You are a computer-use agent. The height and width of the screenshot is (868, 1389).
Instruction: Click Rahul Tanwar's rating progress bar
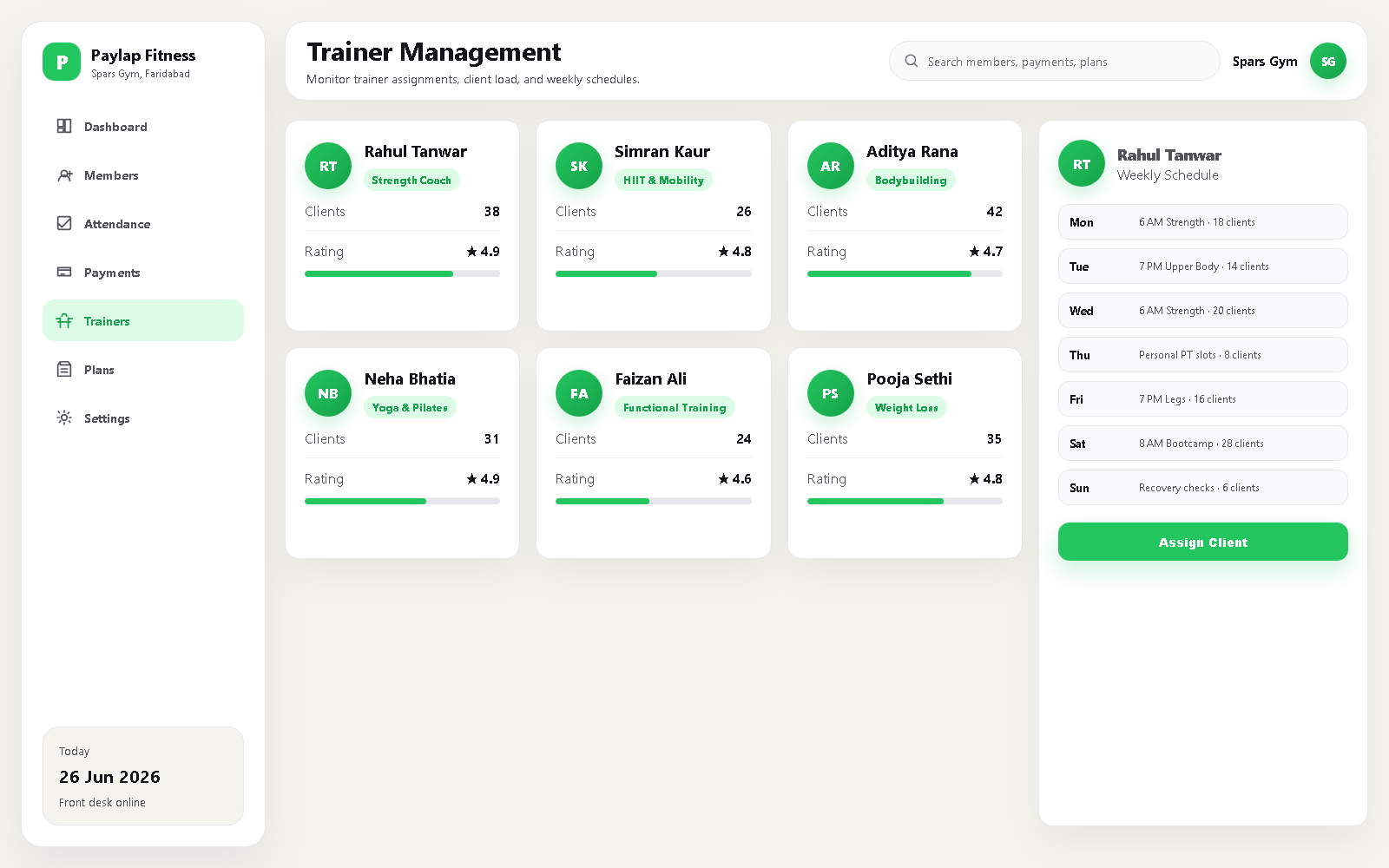[x=402, y=273]
